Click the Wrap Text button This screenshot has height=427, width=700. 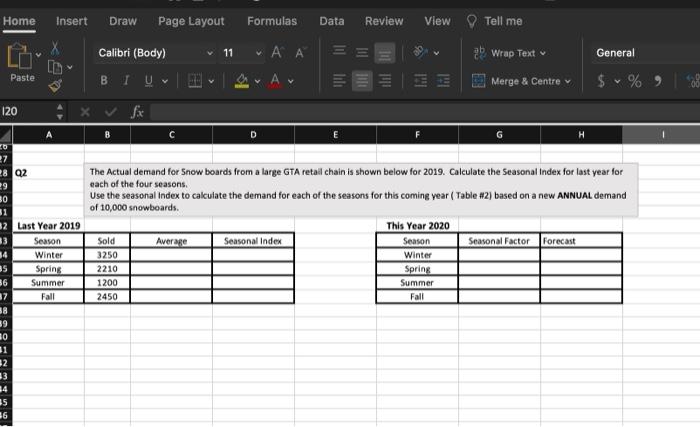pyautogui.click(x=509, y=53)
